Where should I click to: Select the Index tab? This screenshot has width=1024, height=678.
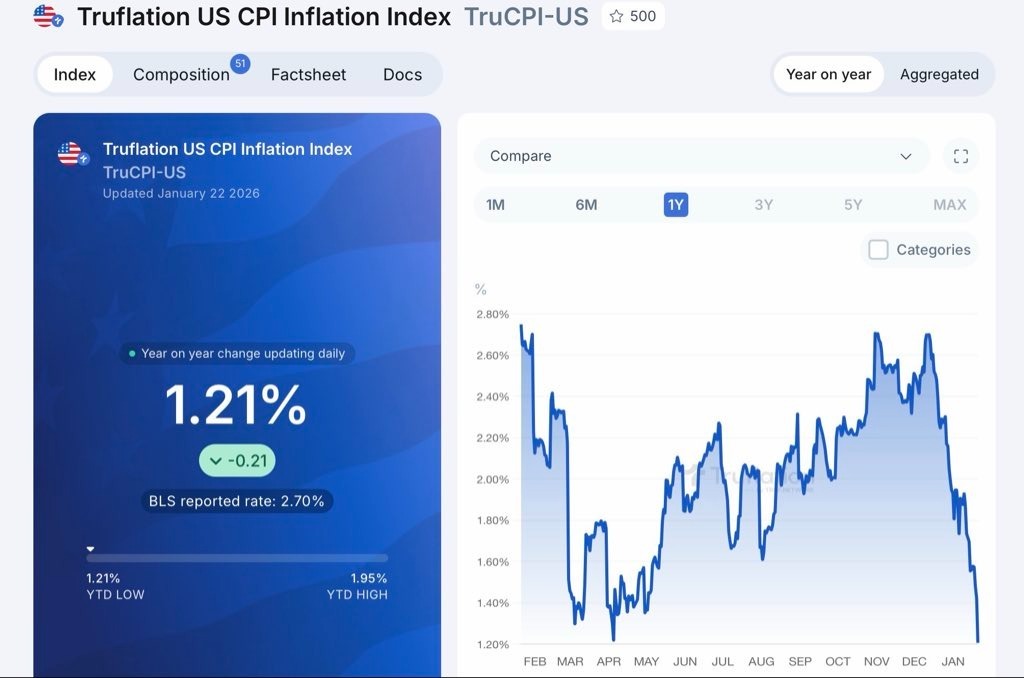(x=75, y=75)
